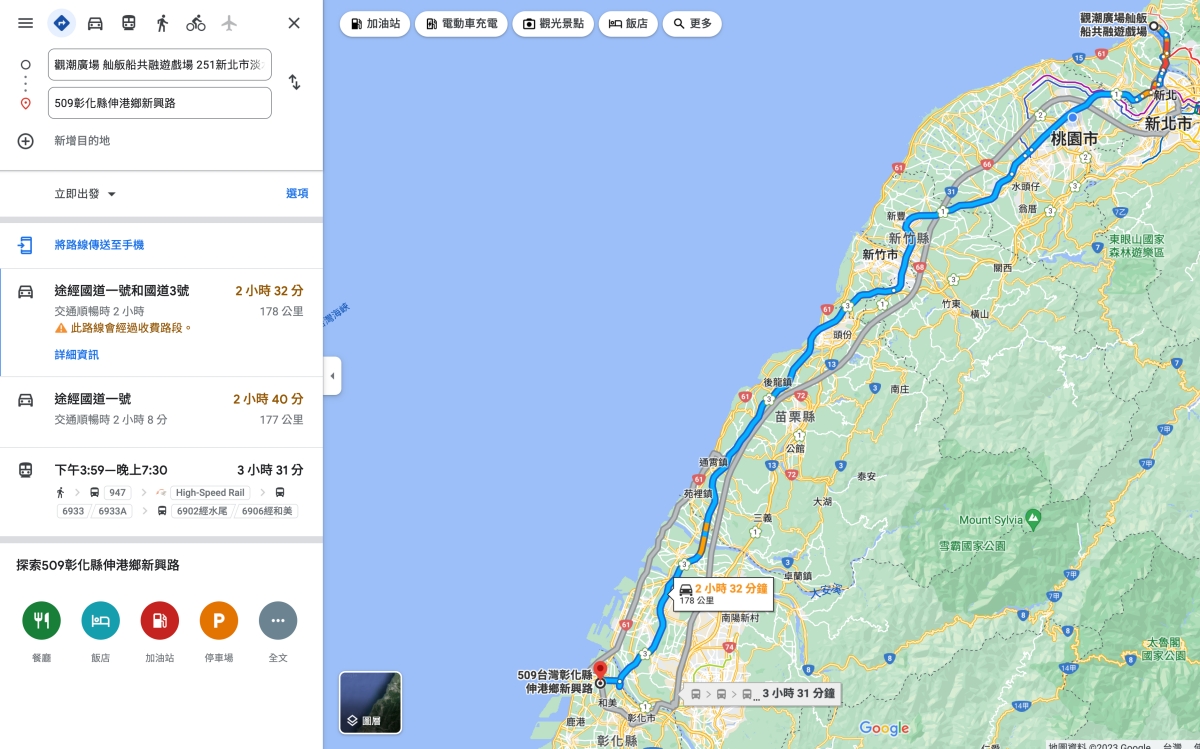1200x749 pixels.
Task: Collapse the side panel arrow
Action: coord(333,376)
